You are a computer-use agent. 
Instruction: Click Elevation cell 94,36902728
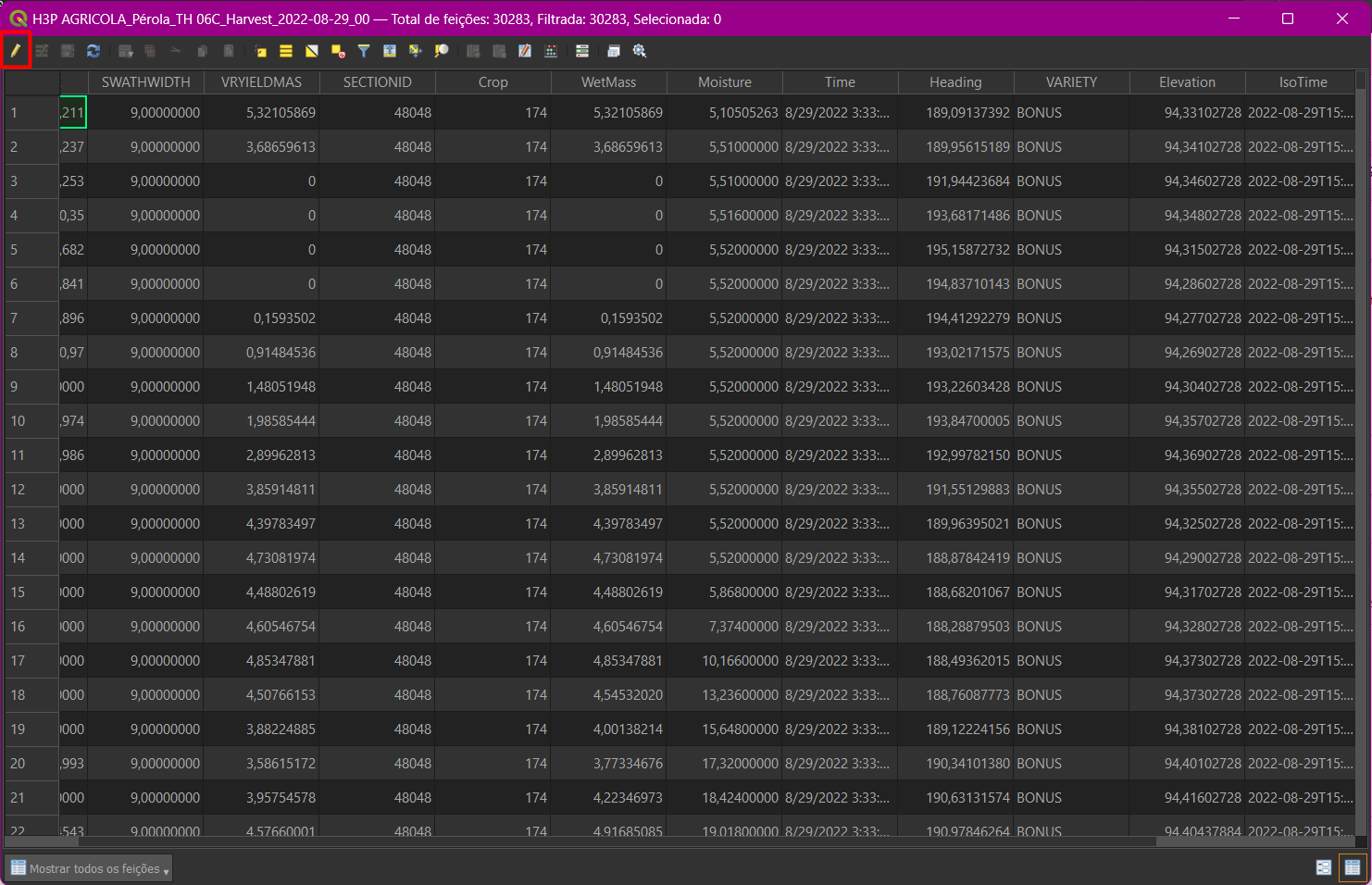tap(1188, 455)
